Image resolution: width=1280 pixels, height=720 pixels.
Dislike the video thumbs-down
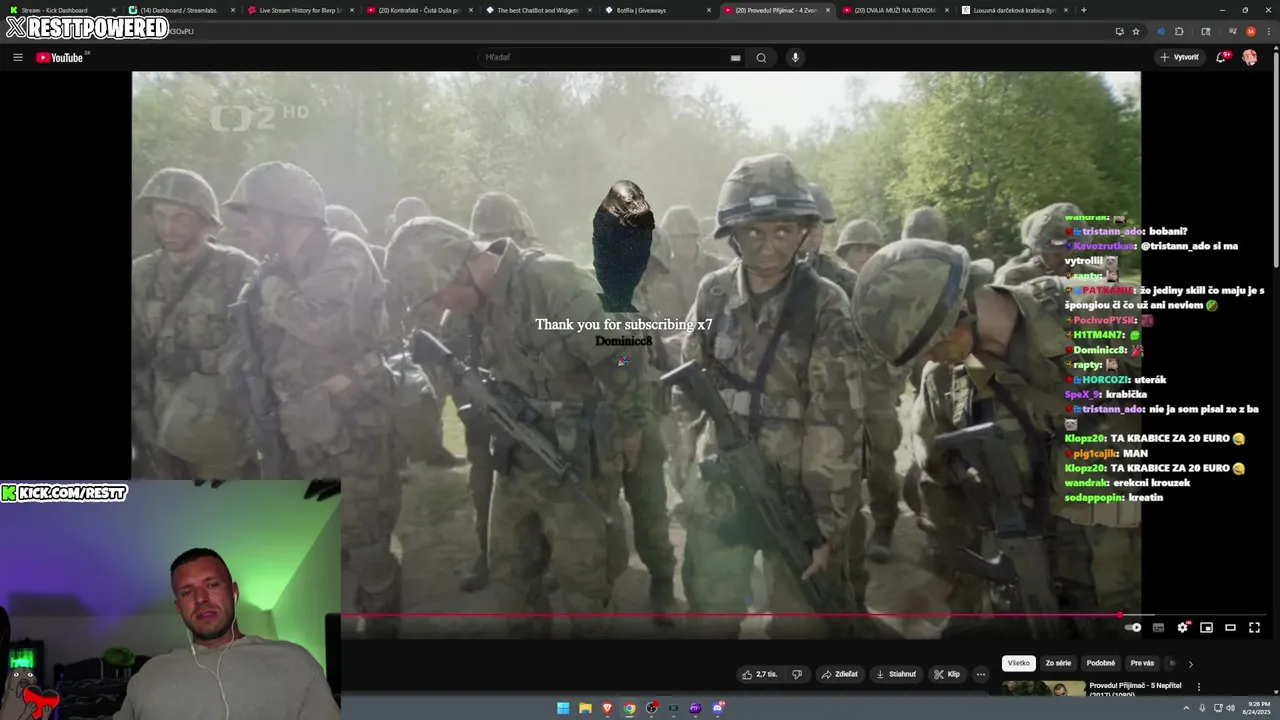click(797, 674)
